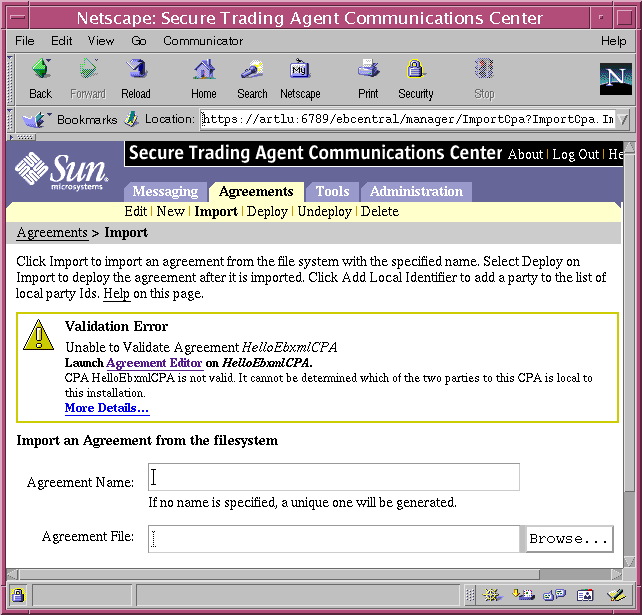Click the New agreement sub-link
This screenshot has height=615, width=642.
click(171, 211)
